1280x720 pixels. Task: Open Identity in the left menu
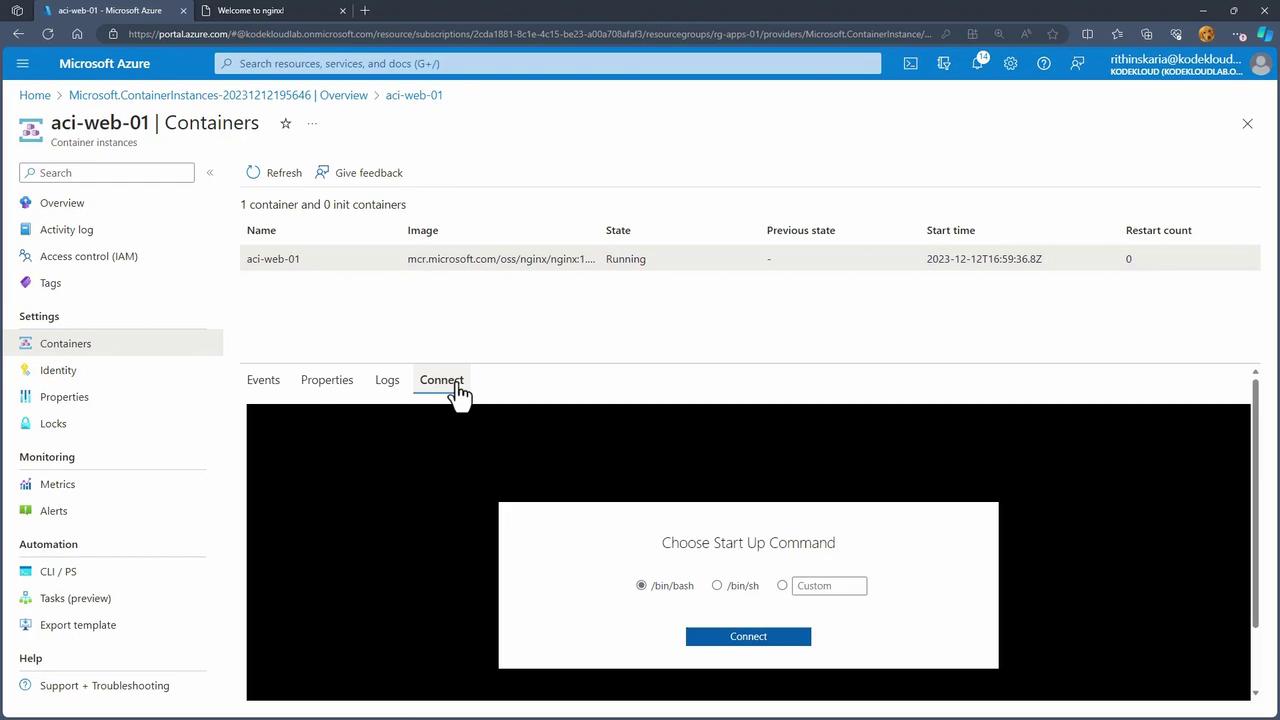click(58, 370)
